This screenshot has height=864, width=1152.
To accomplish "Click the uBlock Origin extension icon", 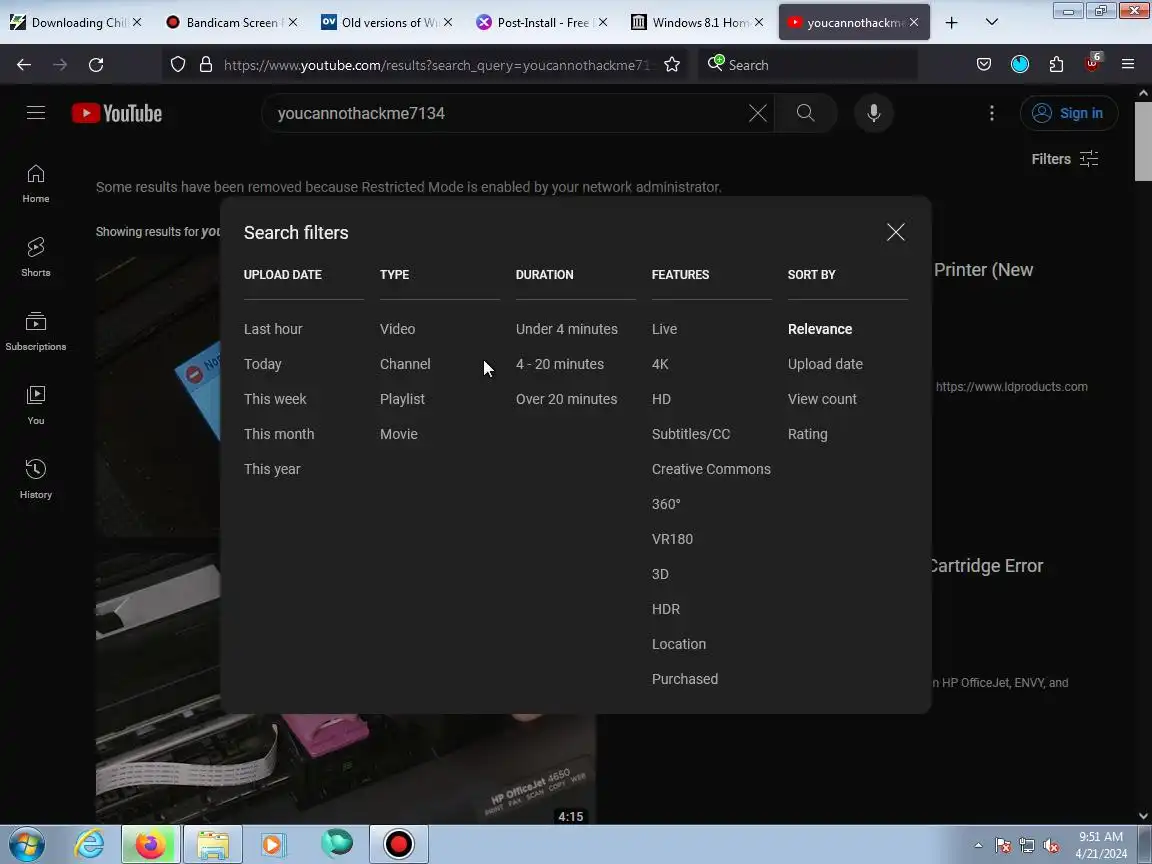I will (x=1092, y=64).
